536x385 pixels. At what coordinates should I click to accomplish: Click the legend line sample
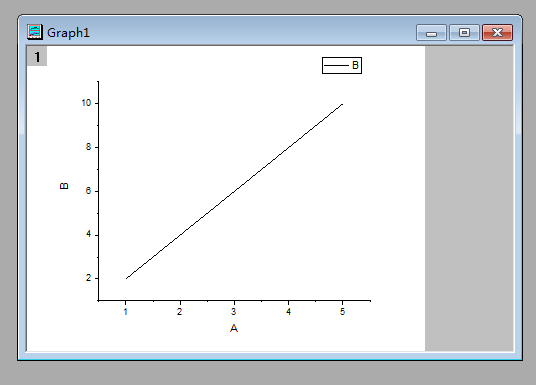336,65
